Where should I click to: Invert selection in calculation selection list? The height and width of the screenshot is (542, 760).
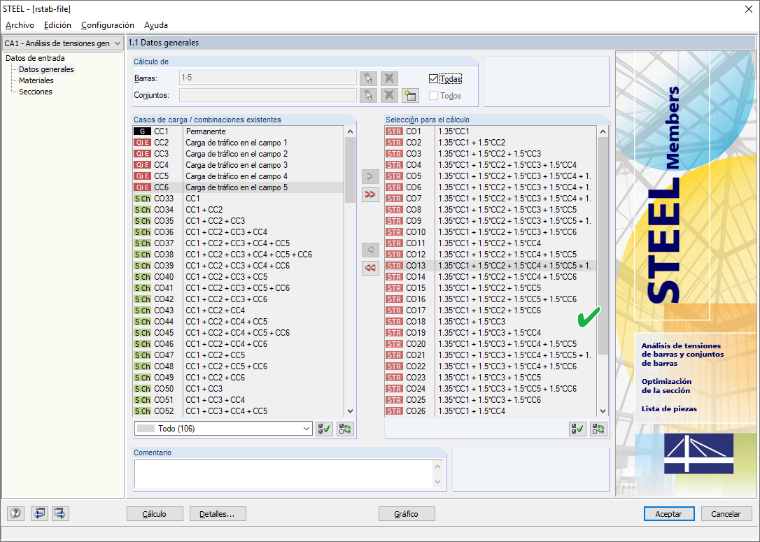[598, 429]
